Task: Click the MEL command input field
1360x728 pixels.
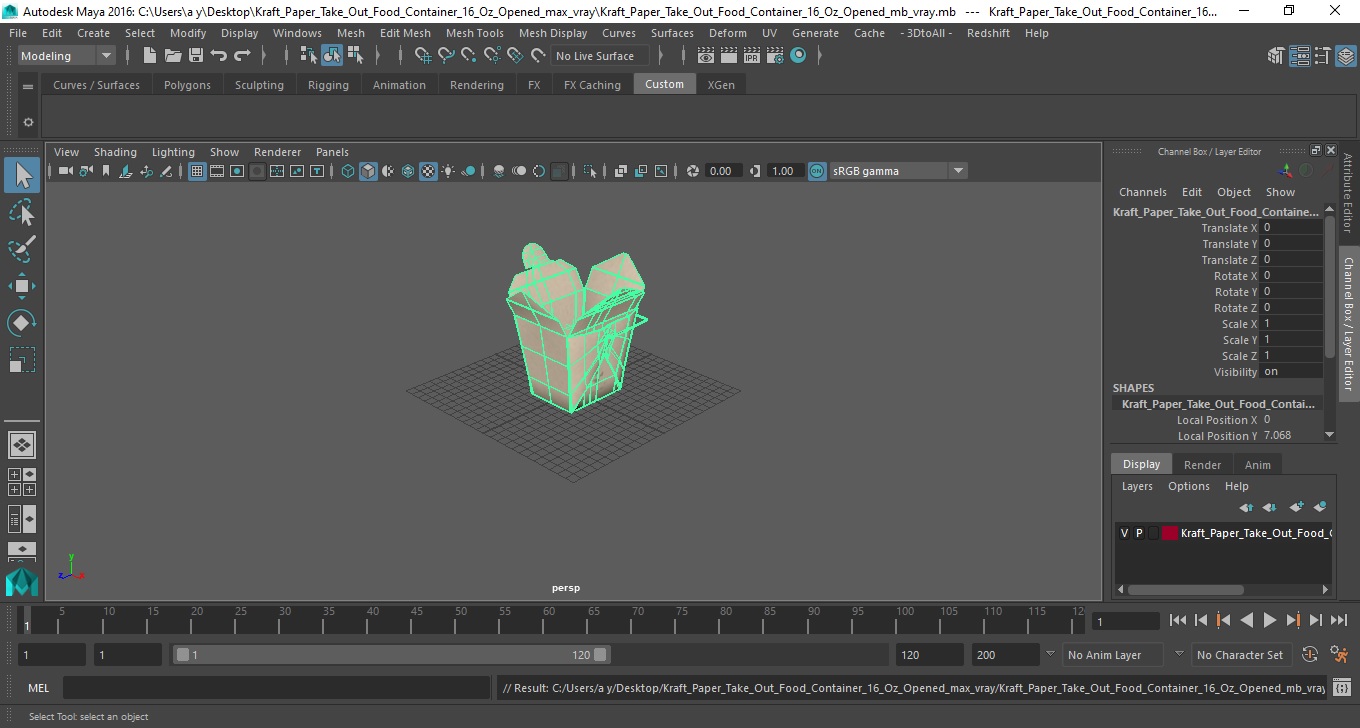Action: pos(276,688)
